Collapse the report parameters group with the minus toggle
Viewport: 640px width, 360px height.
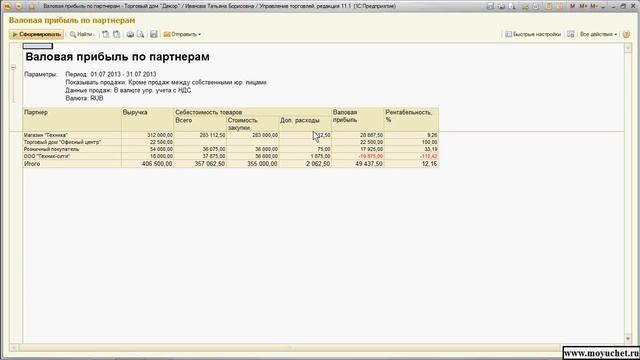coord(13,67)
